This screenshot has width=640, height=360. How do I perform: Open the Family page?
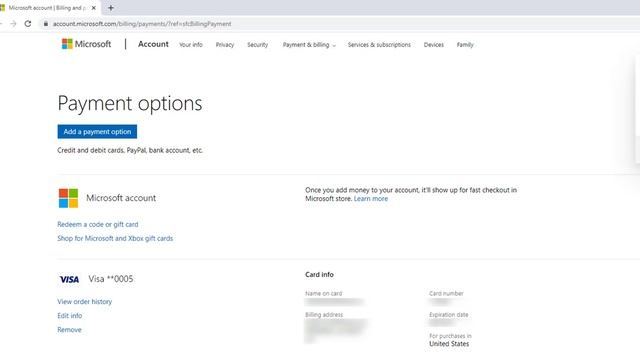pyautogui.click(x=465, y=45)
